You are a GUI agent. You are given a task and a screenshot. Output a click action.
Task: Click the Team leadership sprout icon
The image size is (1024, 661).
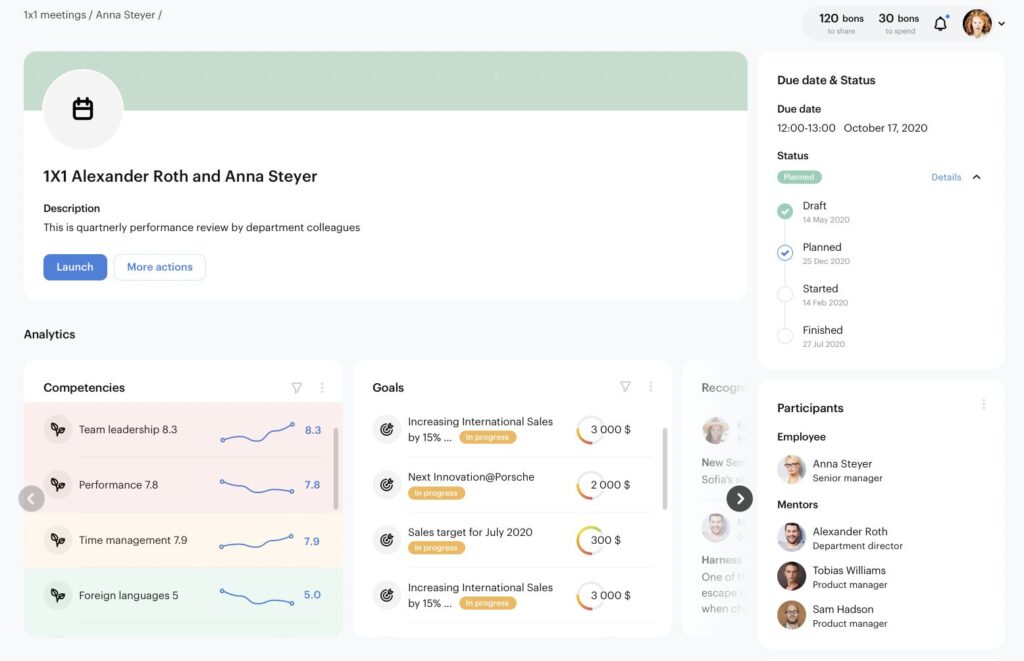click(58, 429)
